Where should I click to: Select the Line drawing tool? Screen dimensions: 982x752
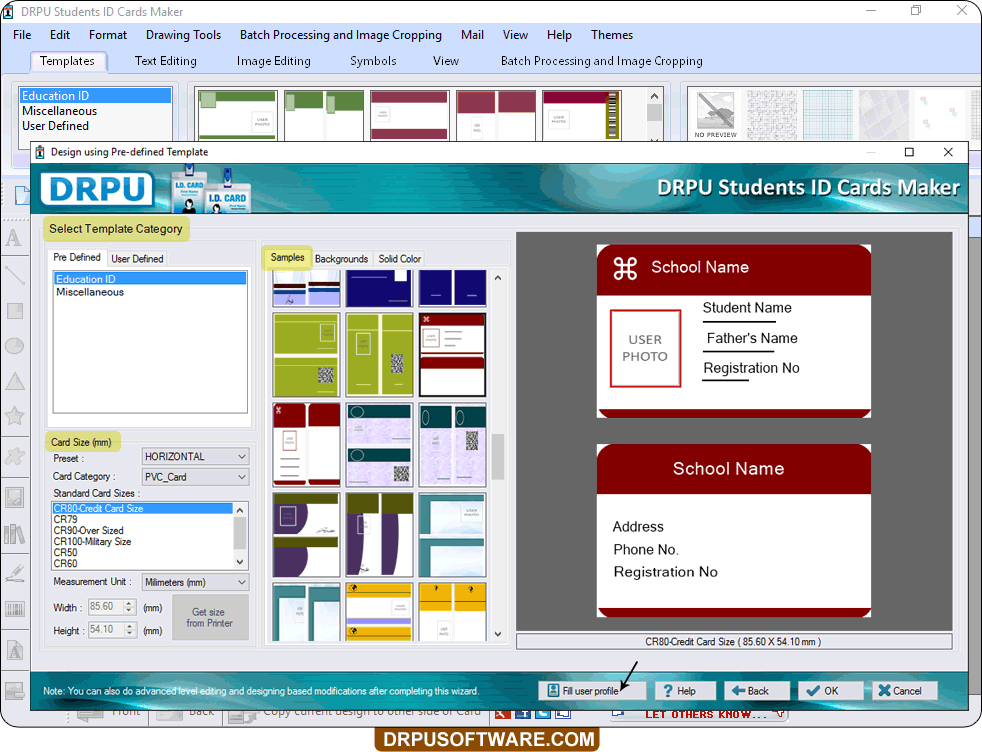coord(14,275)
